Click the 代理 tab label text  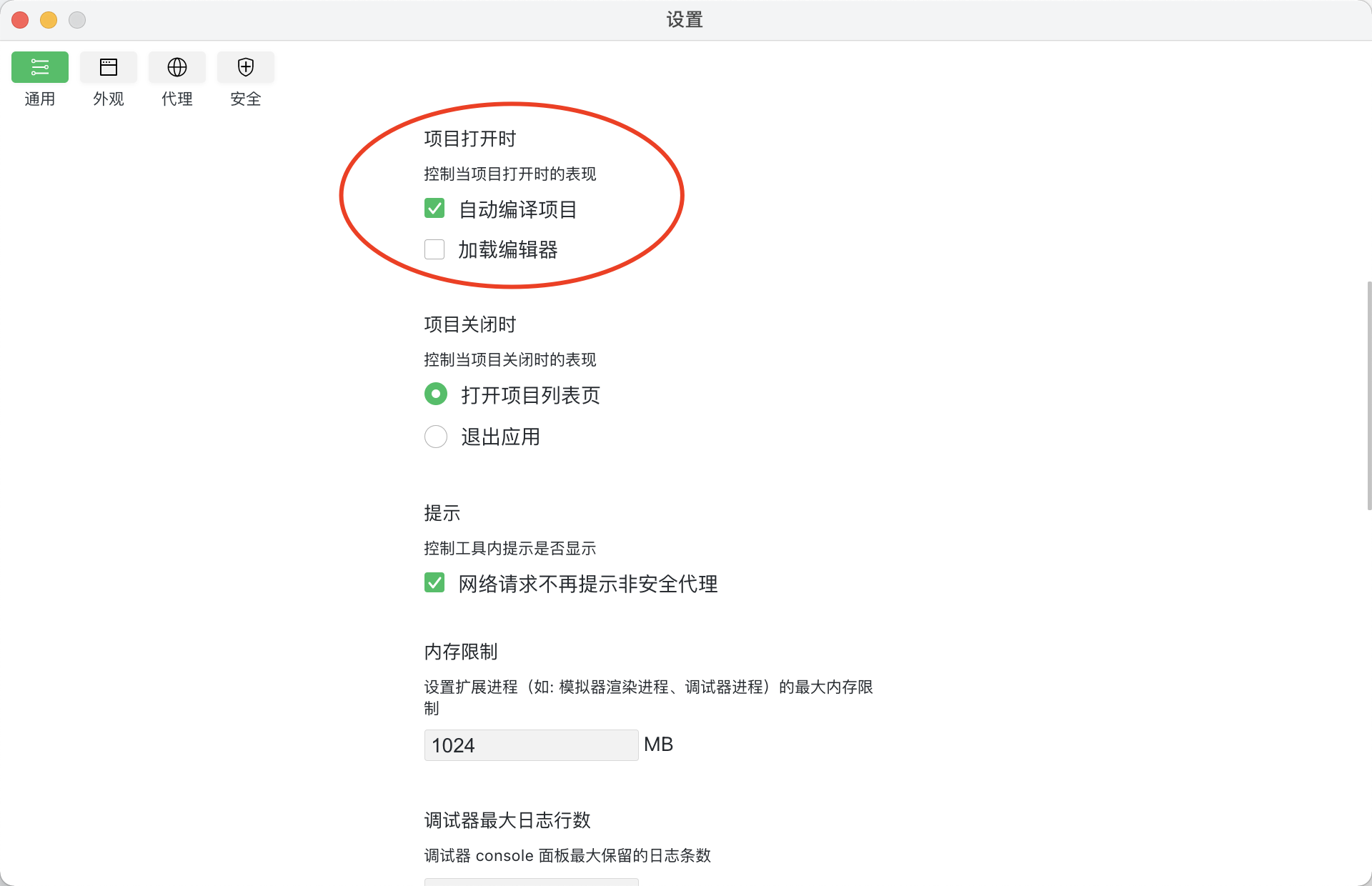point(177,99)
